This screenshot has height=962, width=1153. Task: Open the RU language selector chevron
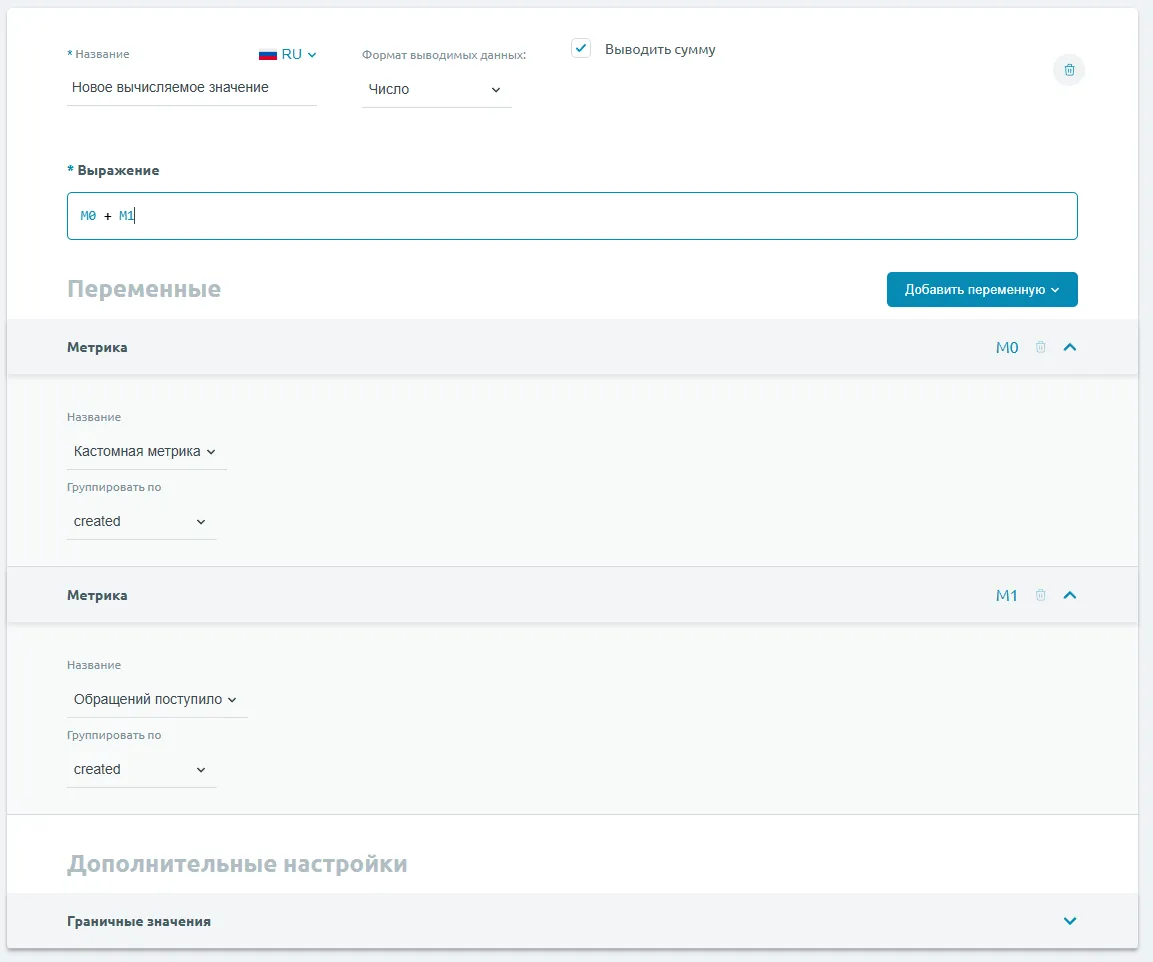[x=312, y=55]
